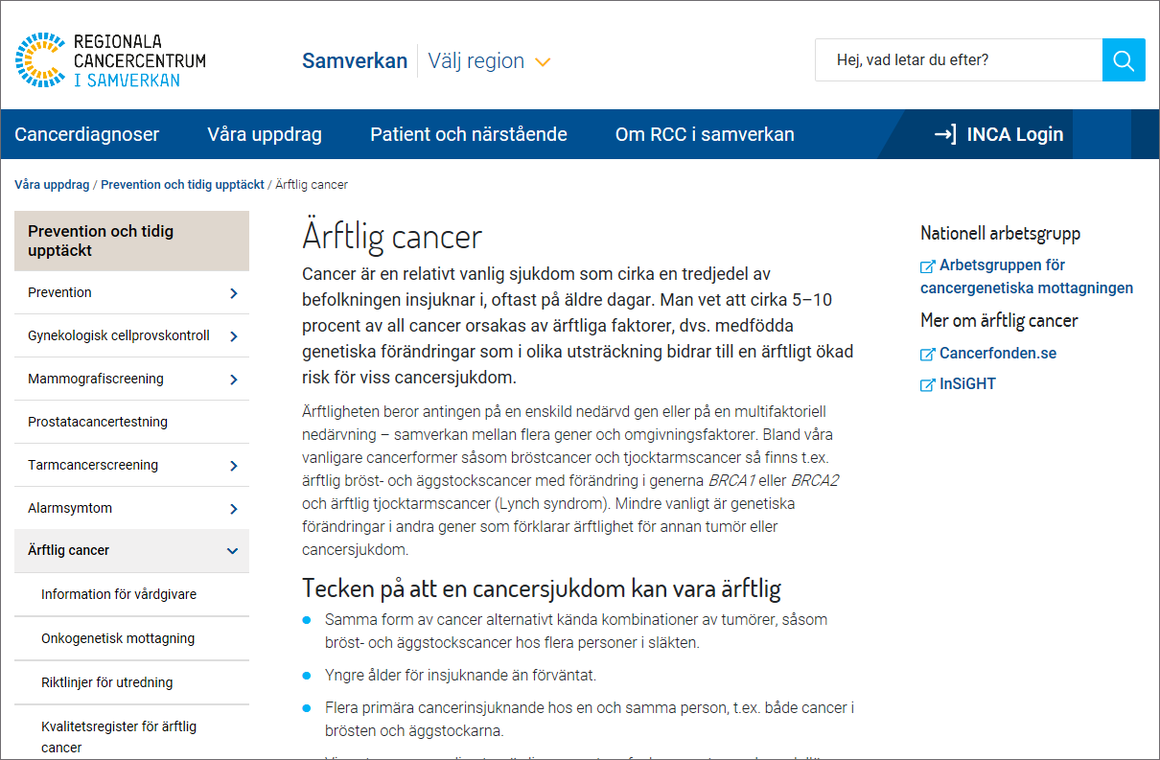Open the InSiGHT link

pyautogui.click(x=968, y=384)
